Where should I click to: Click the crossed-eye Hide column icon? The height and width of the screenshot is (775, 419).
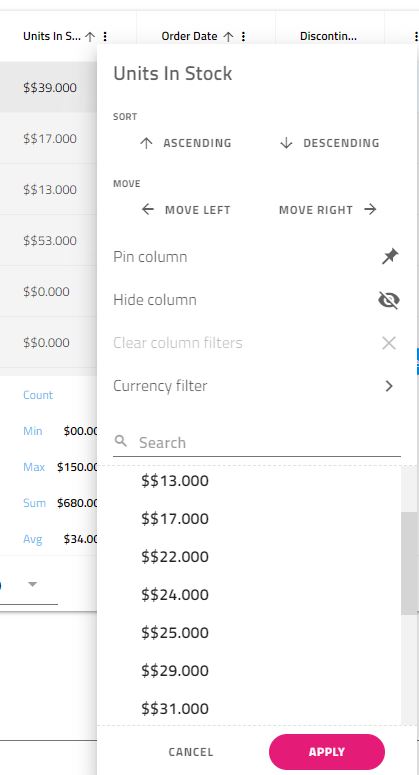click(x=389, y=300)
